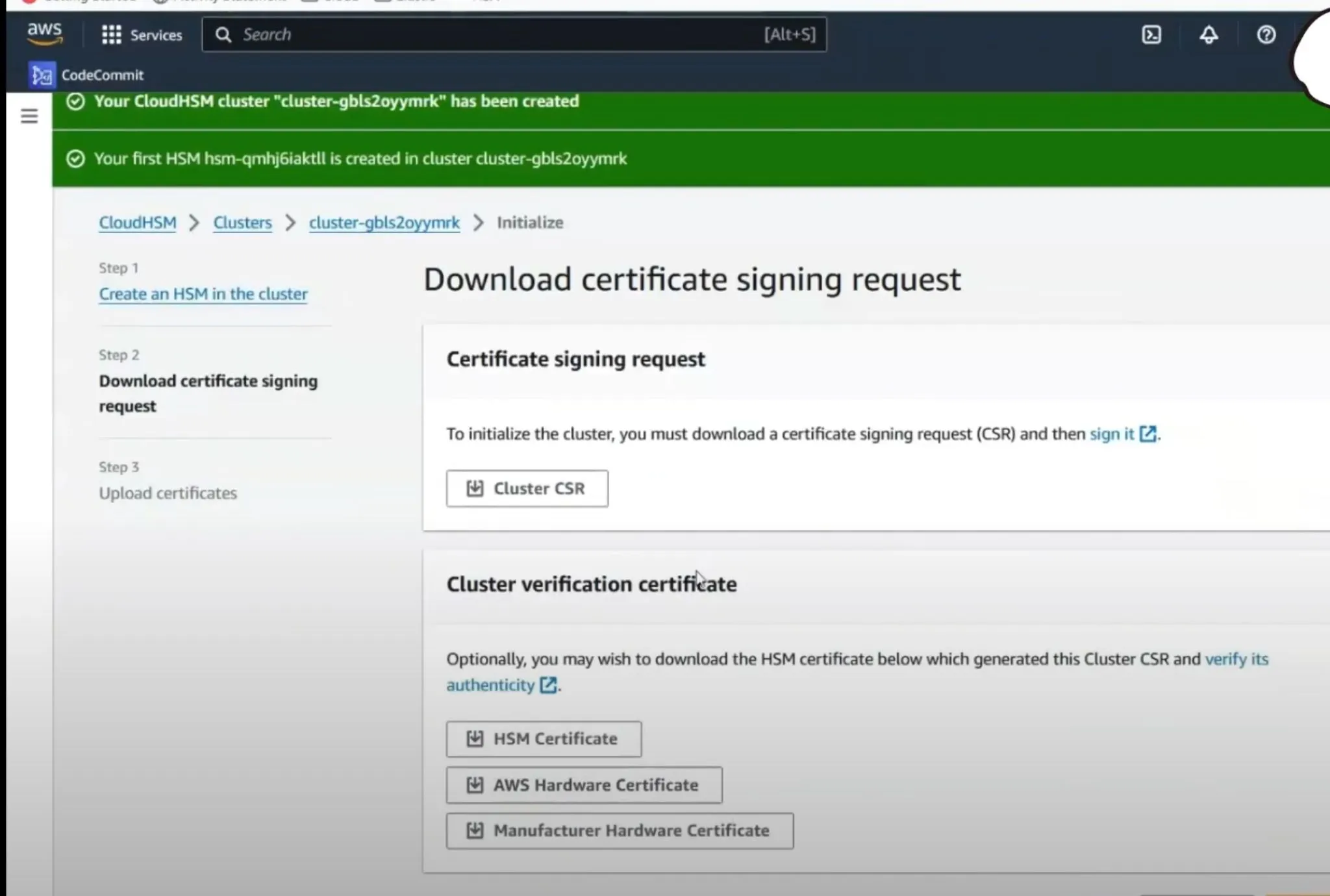The height and width of the screenshot is (896, 1330).
Task: Open the cluster-gbls2oyymrk breadcrumb link
Action: click(x=384, y=223)
